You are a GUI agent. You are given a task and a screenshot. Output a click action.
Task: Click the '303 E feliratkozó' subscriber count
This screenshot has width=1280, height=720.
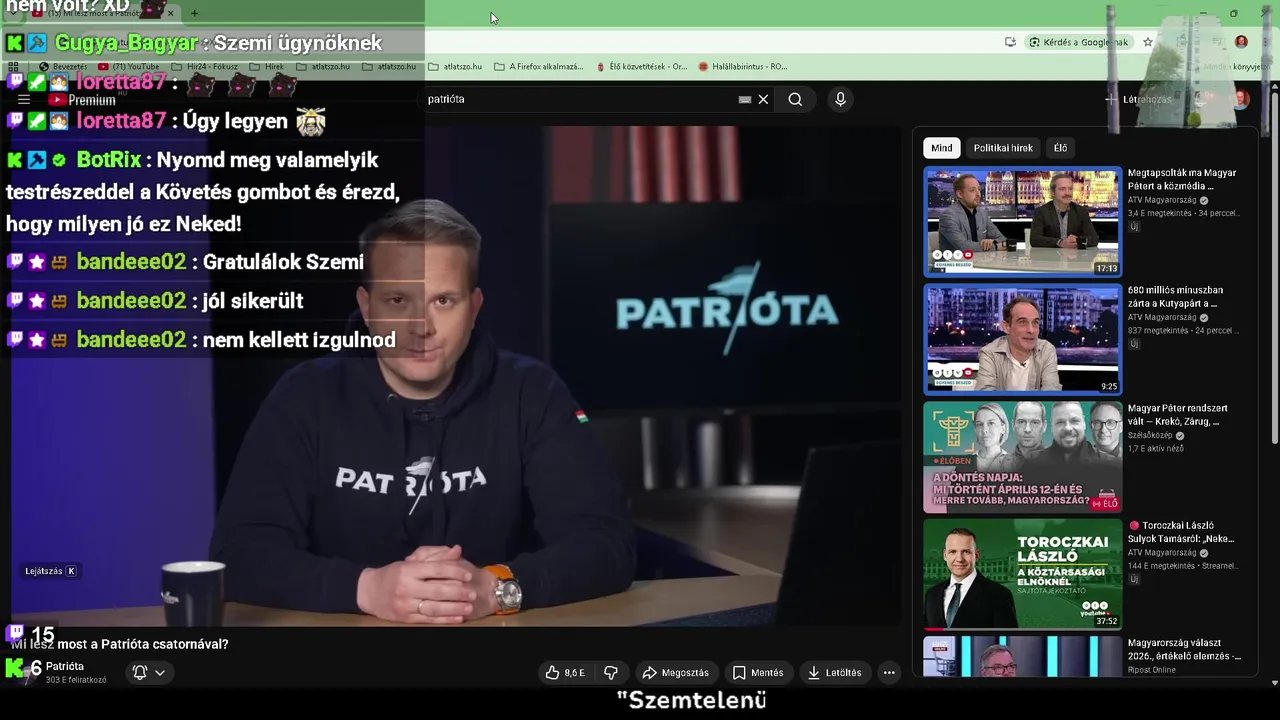pos(76,680)
